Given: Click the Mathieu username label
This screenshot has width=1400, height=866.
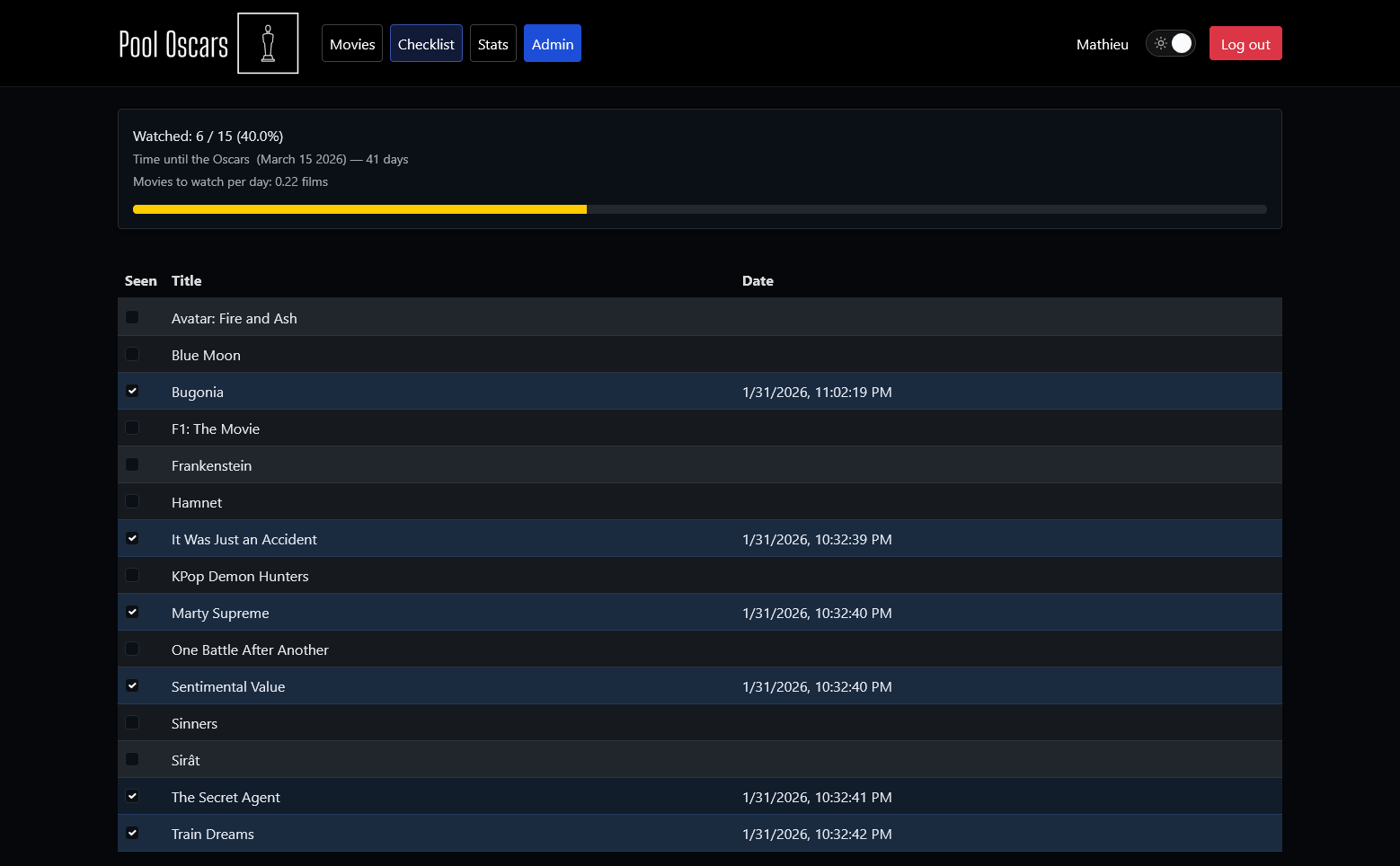Looking at the screenshot, I should [1103, 44].
